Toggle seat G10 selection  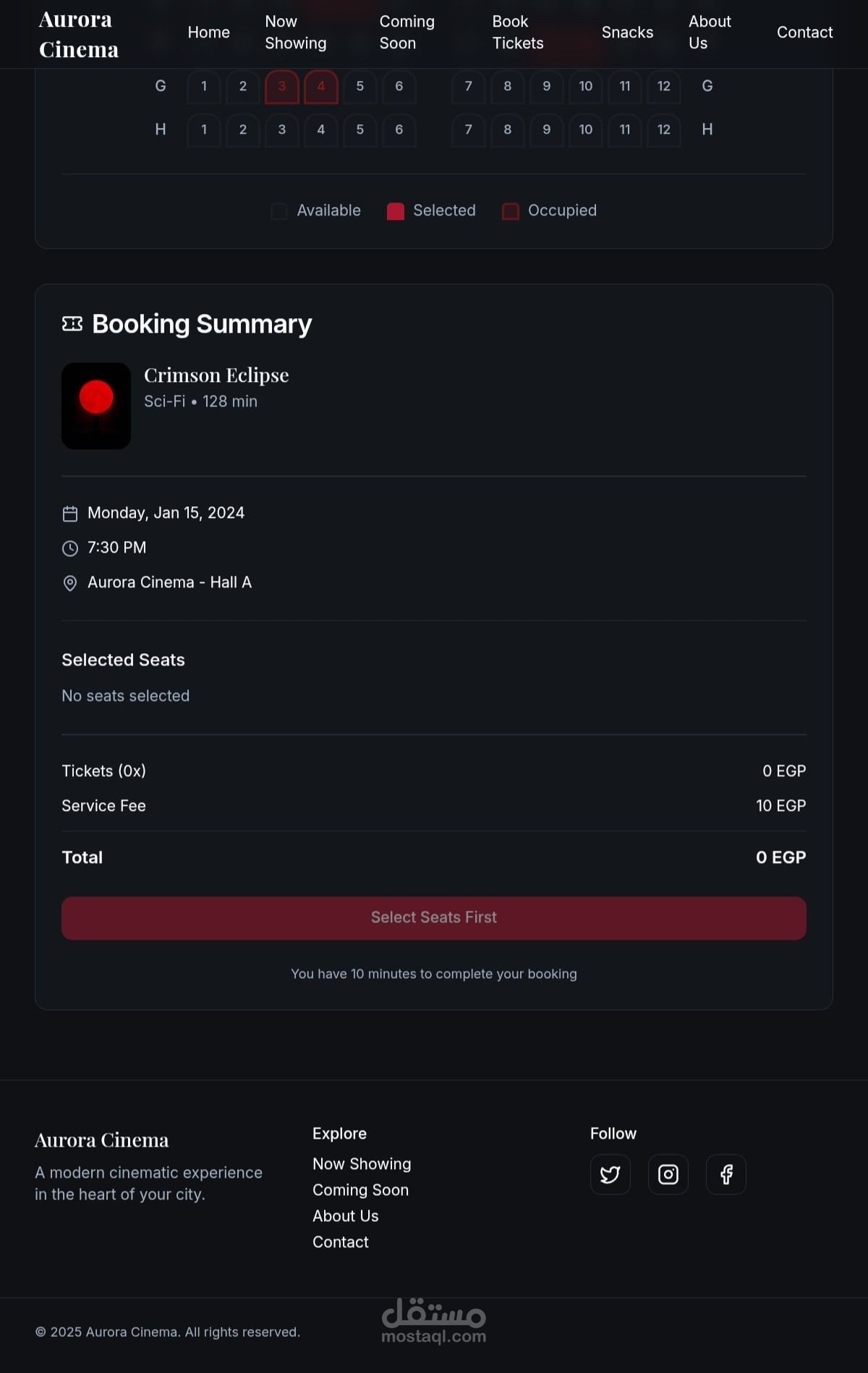[585, 87]
